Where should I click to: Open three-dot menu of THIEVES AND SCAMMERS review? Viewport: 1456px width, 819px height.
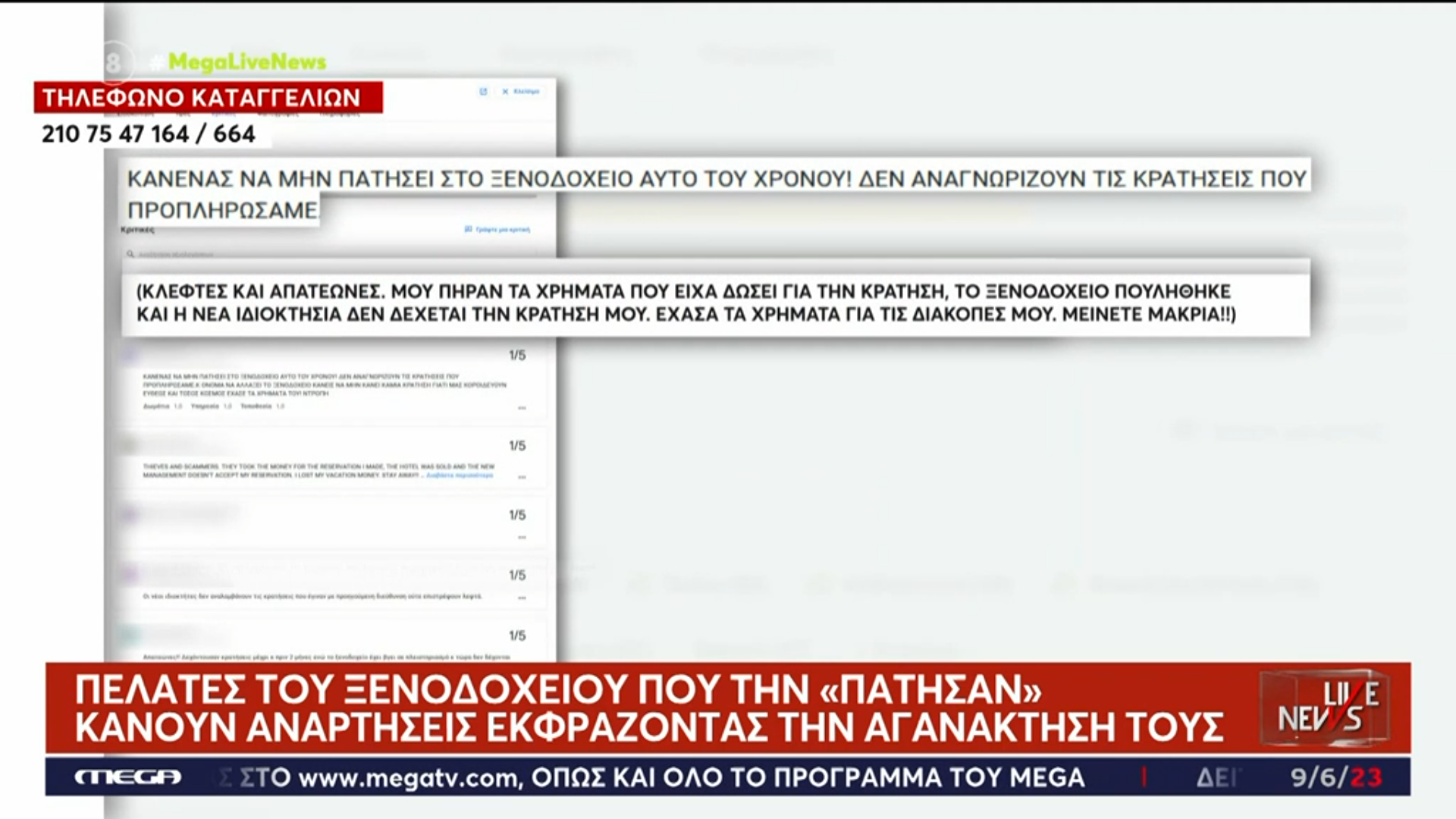coord(522,477)
